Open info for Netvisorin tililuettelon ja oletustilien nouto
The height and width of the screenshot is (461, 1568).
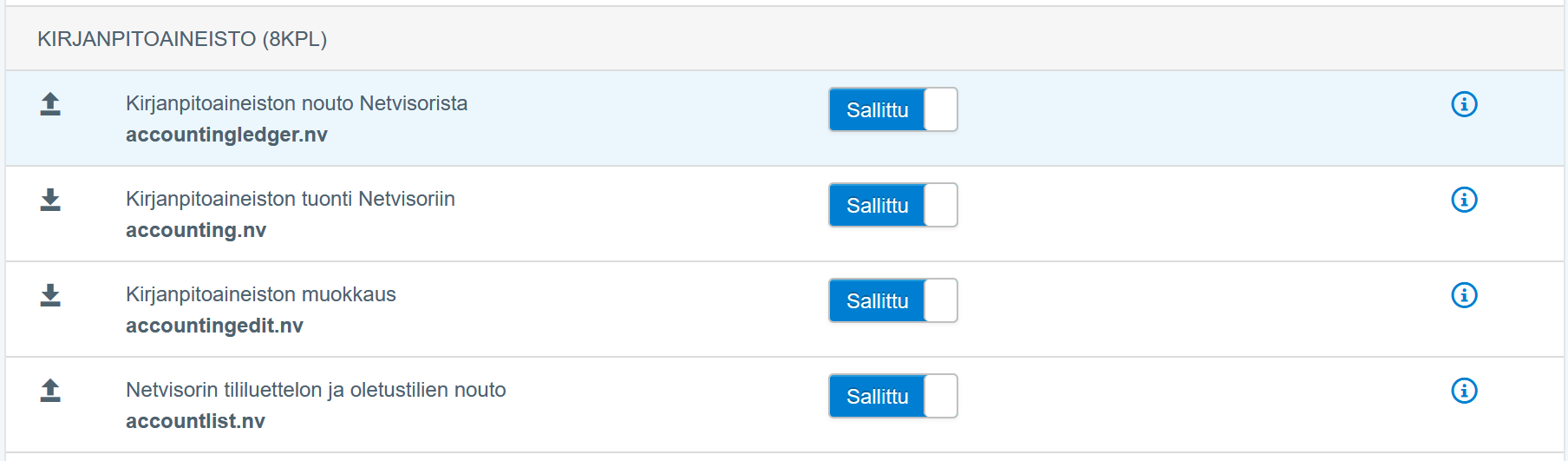point(1464,391)
